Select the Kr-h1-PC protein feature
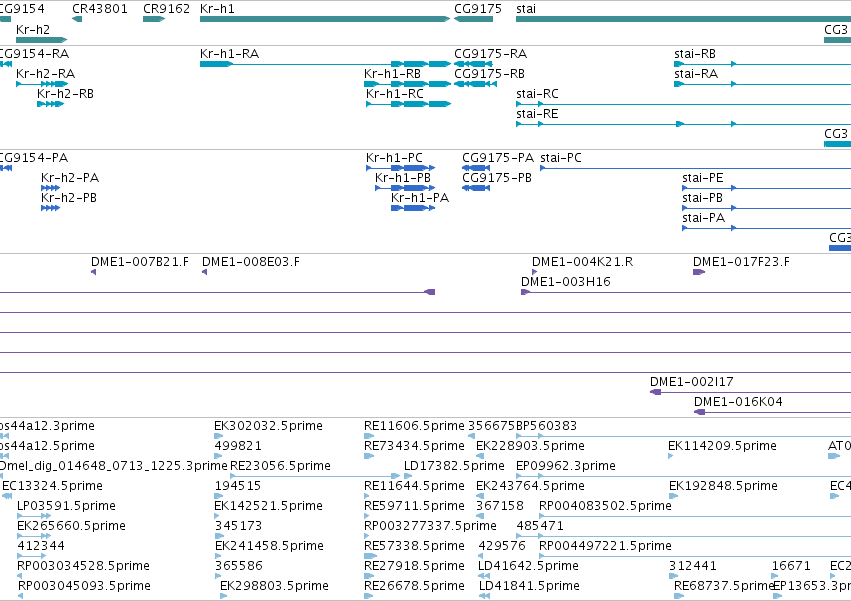851x601 pixels. click(401, 168)
